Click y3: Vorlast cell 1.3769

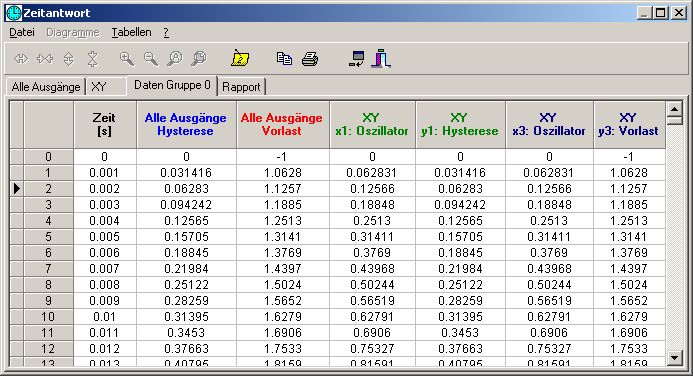(629, 253)
